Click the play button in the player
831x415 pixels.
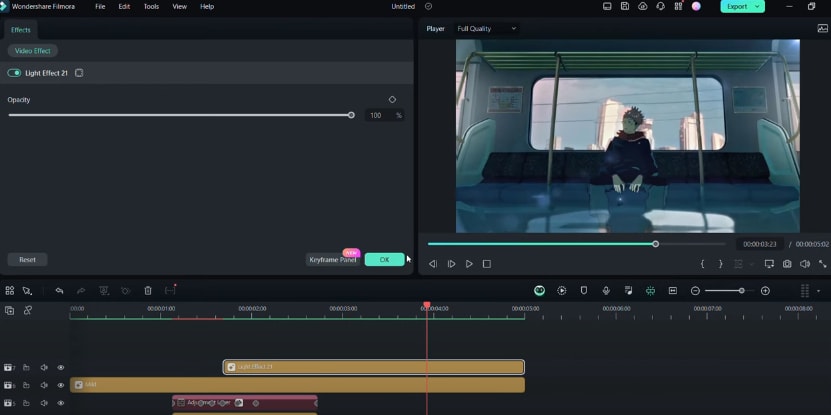469,263
